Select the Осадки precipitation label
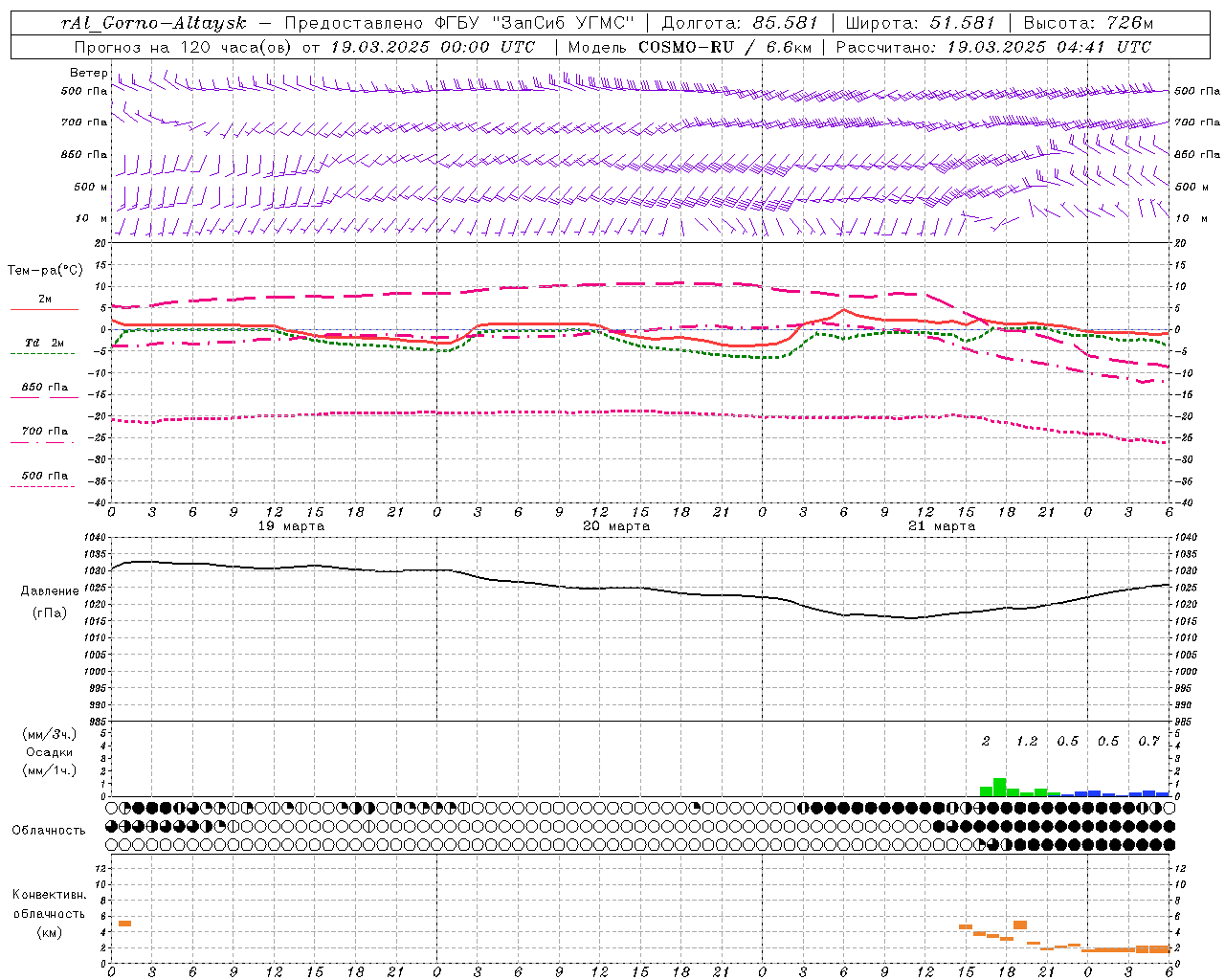Viewport: 1225px width, 980px height. coord(50,752)
